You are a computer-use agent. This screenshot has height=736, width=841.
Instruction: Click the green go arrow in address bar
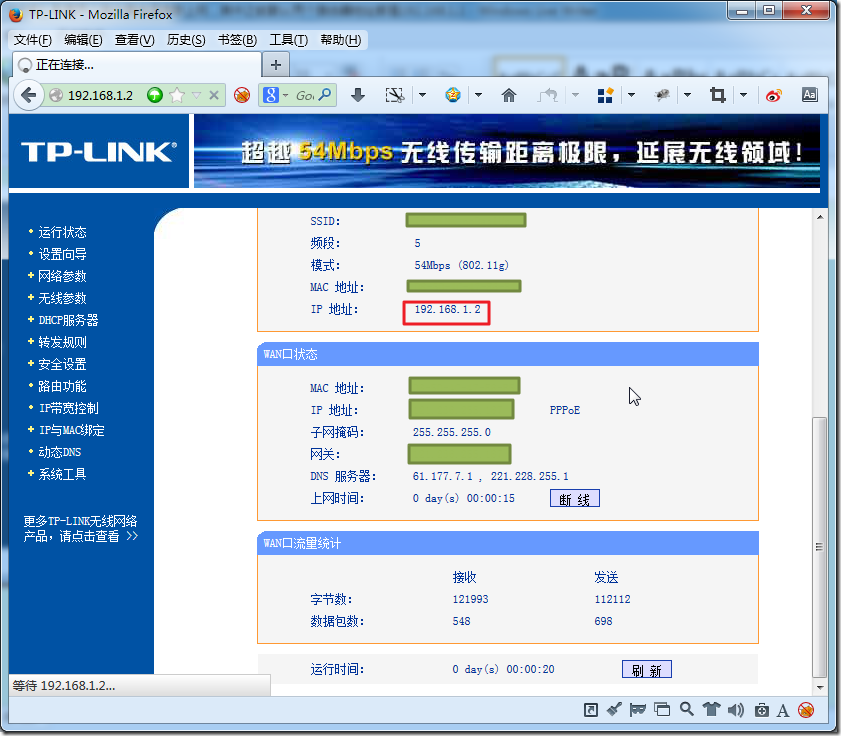pyautogui.click(x=154, y=95)
